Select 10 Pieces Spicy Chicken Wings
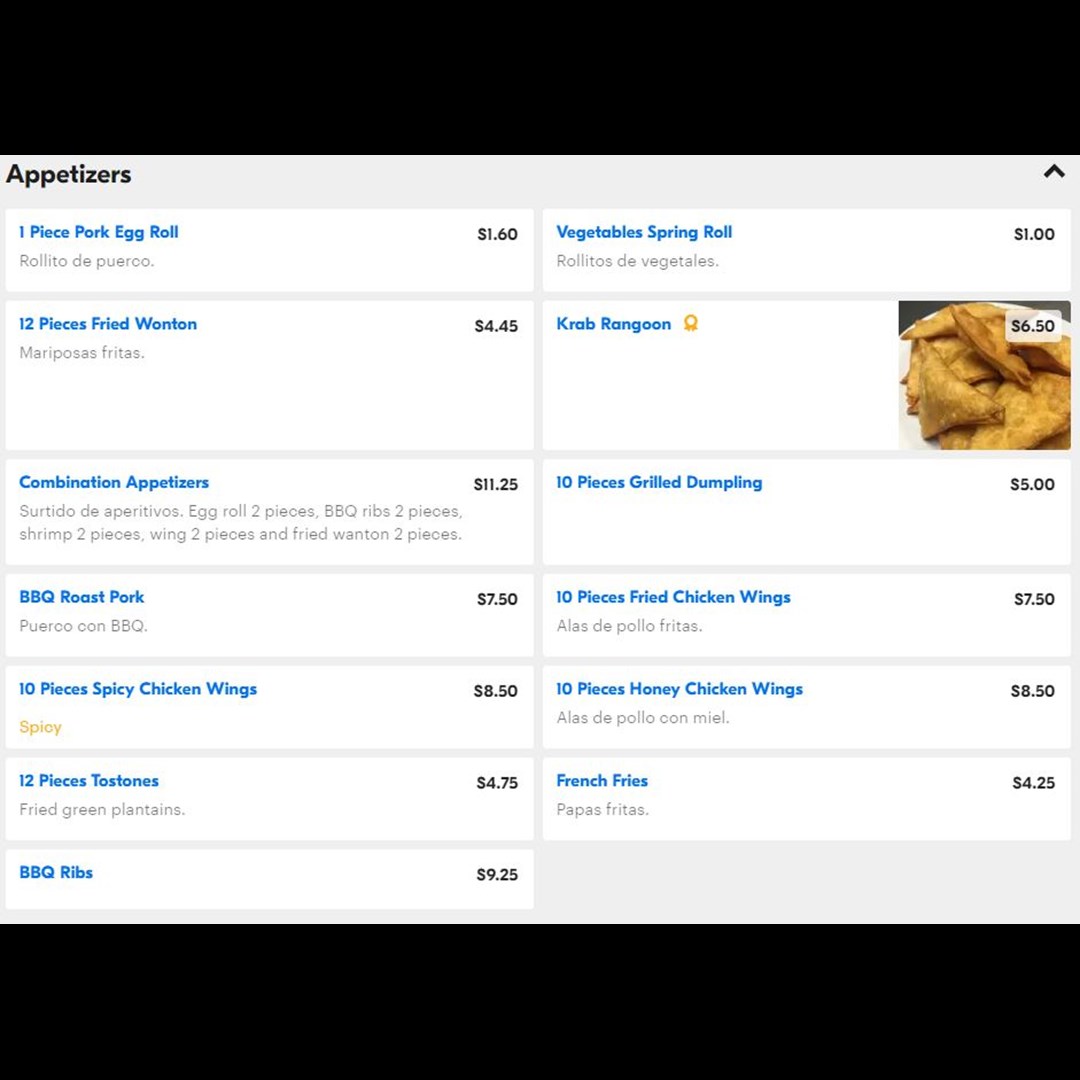Image resolution: width=1080 pixels, height=1080 pixels. click(x=269, y=707)
